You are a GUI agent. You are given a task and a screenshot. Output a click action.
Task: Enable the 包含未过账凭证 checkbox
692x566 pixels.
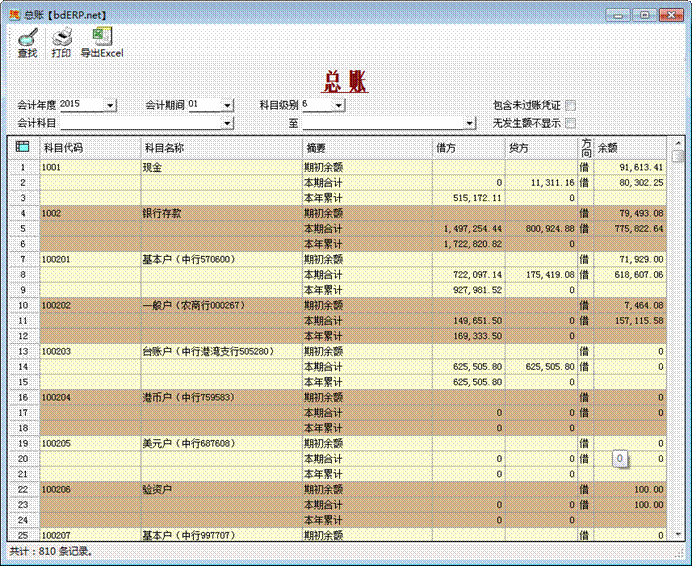[x=570, y=105]
